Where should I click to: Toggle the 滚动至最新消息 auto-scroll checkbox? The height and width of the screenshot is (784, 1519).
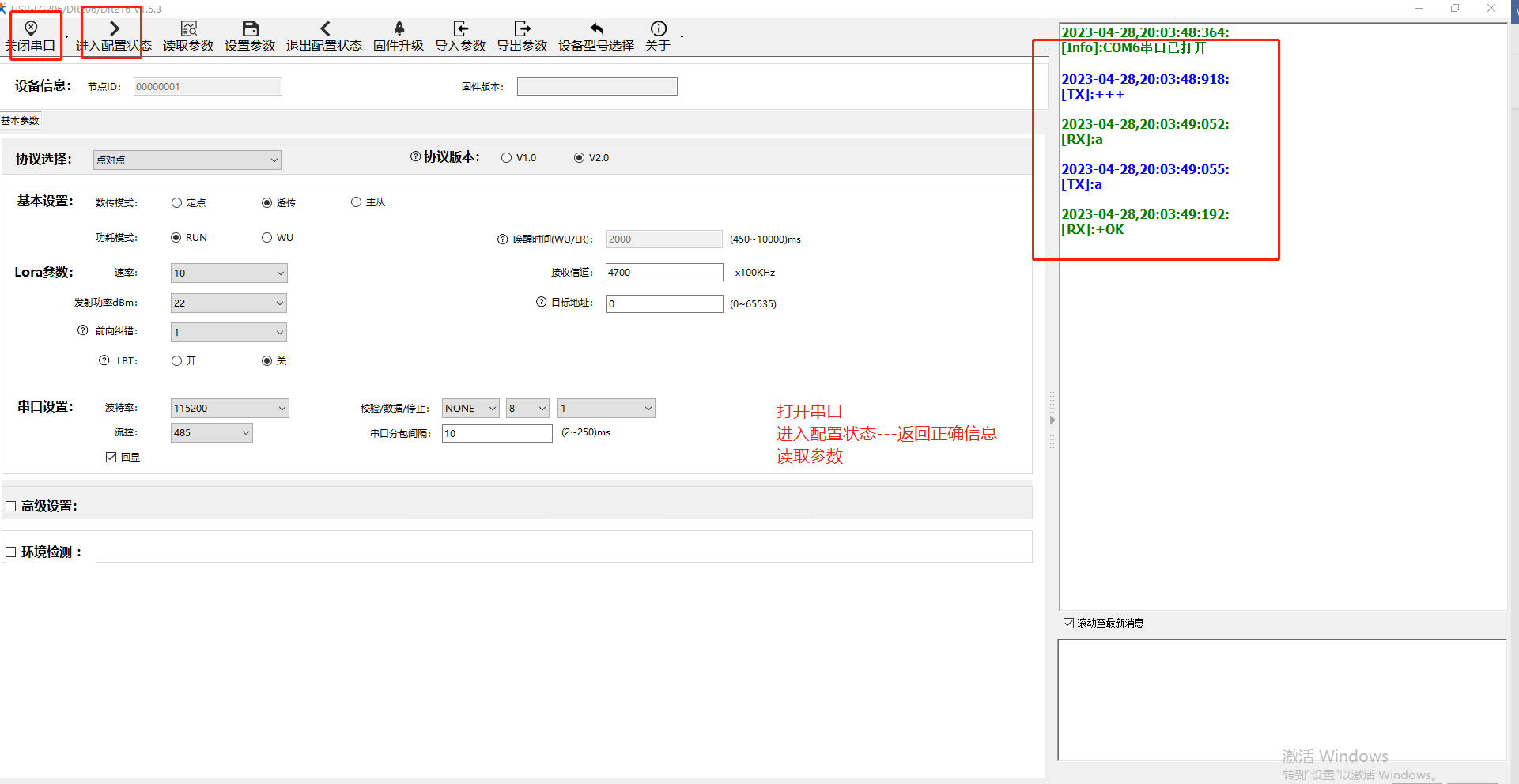pyautogui.click(x=1069, y=624)
